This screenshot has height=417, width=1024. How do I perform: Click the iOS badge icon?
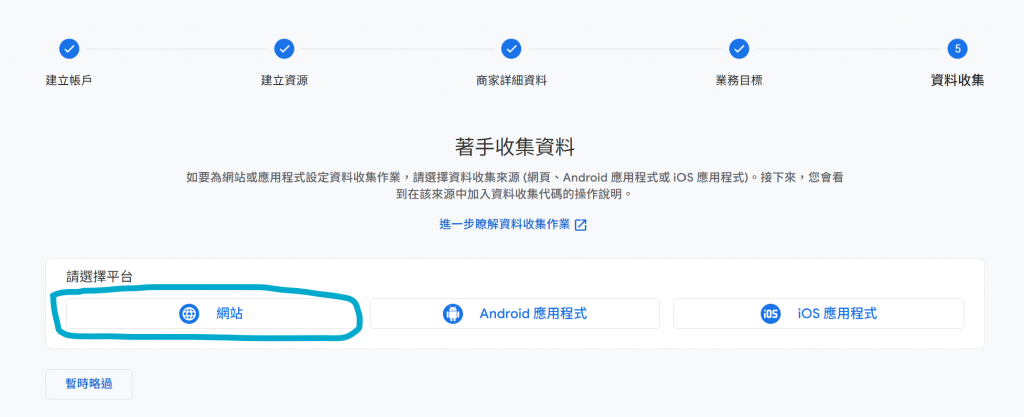coord(771,314)
